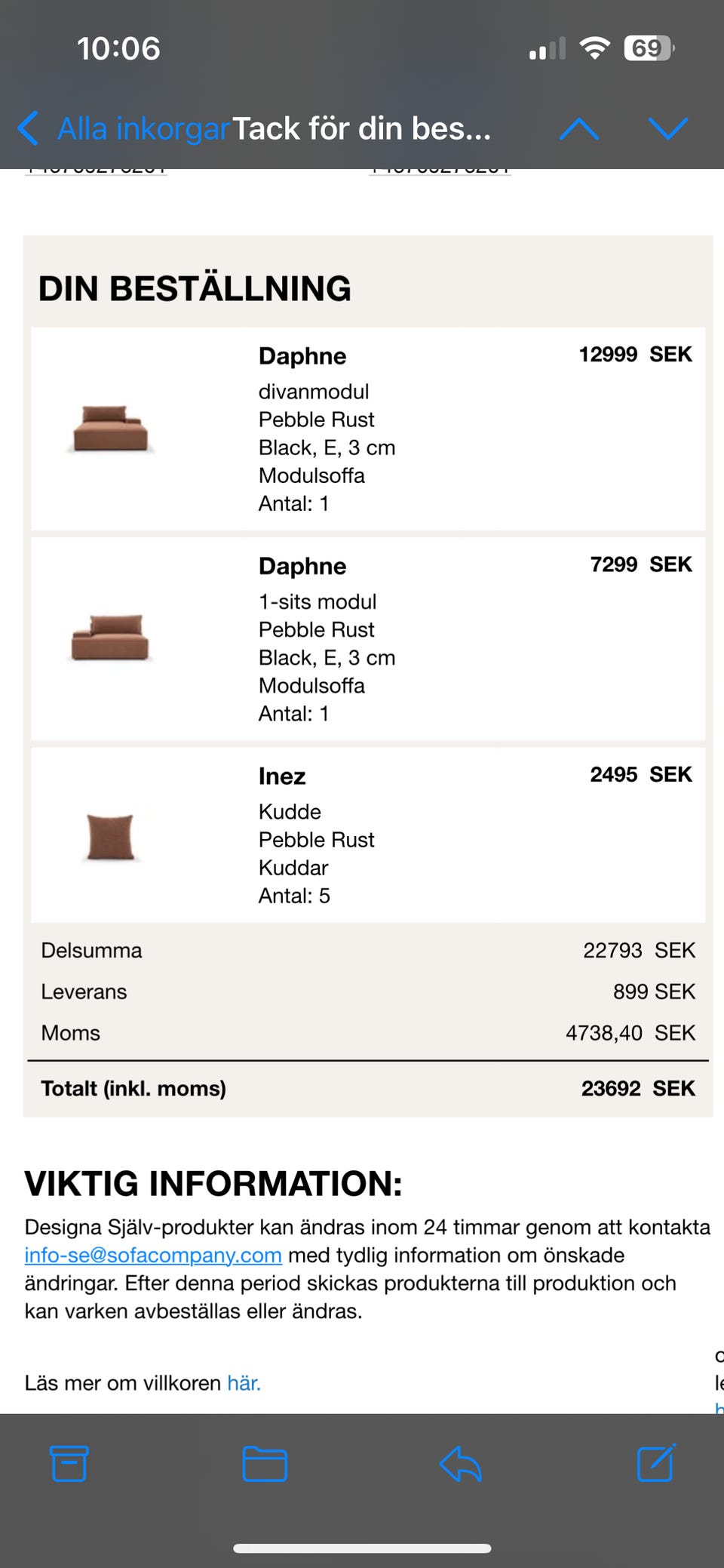This screenshot has width=724, height=1568.
Task: Tap the Totalt (inkl. moms) row
Action: click(367, 1088)
